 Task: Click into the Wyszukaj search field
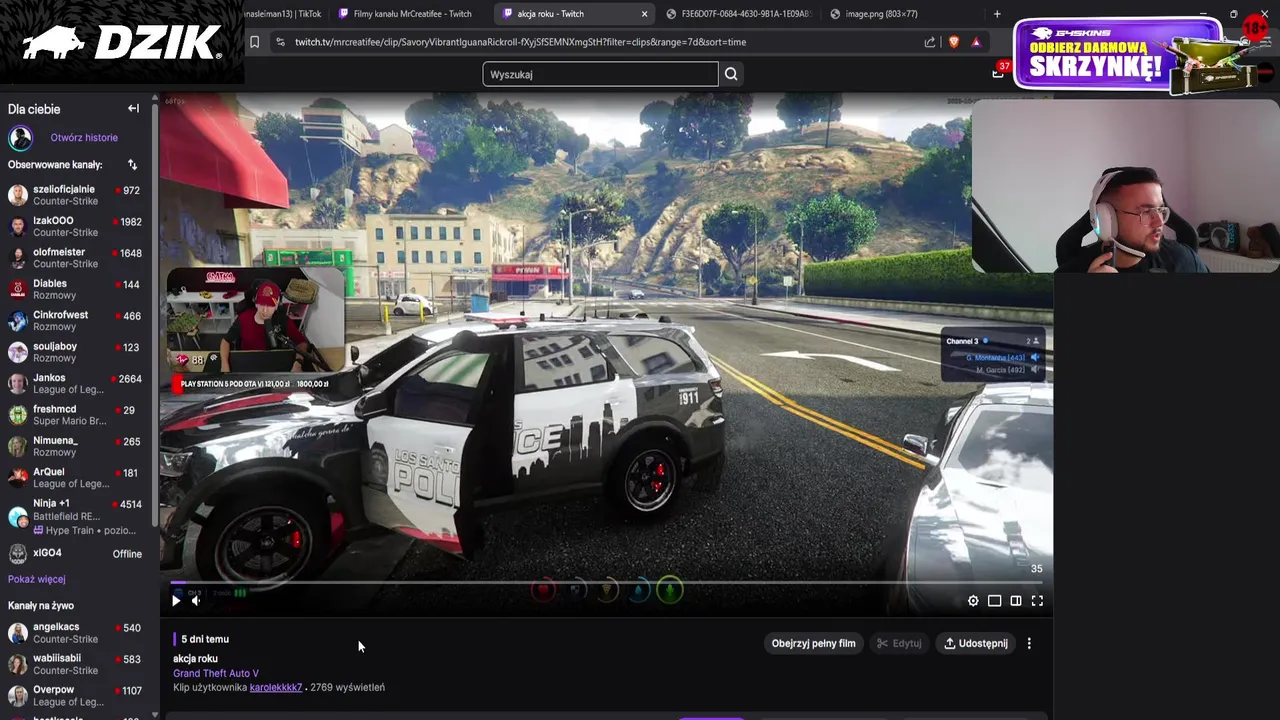tap(600, 74)
